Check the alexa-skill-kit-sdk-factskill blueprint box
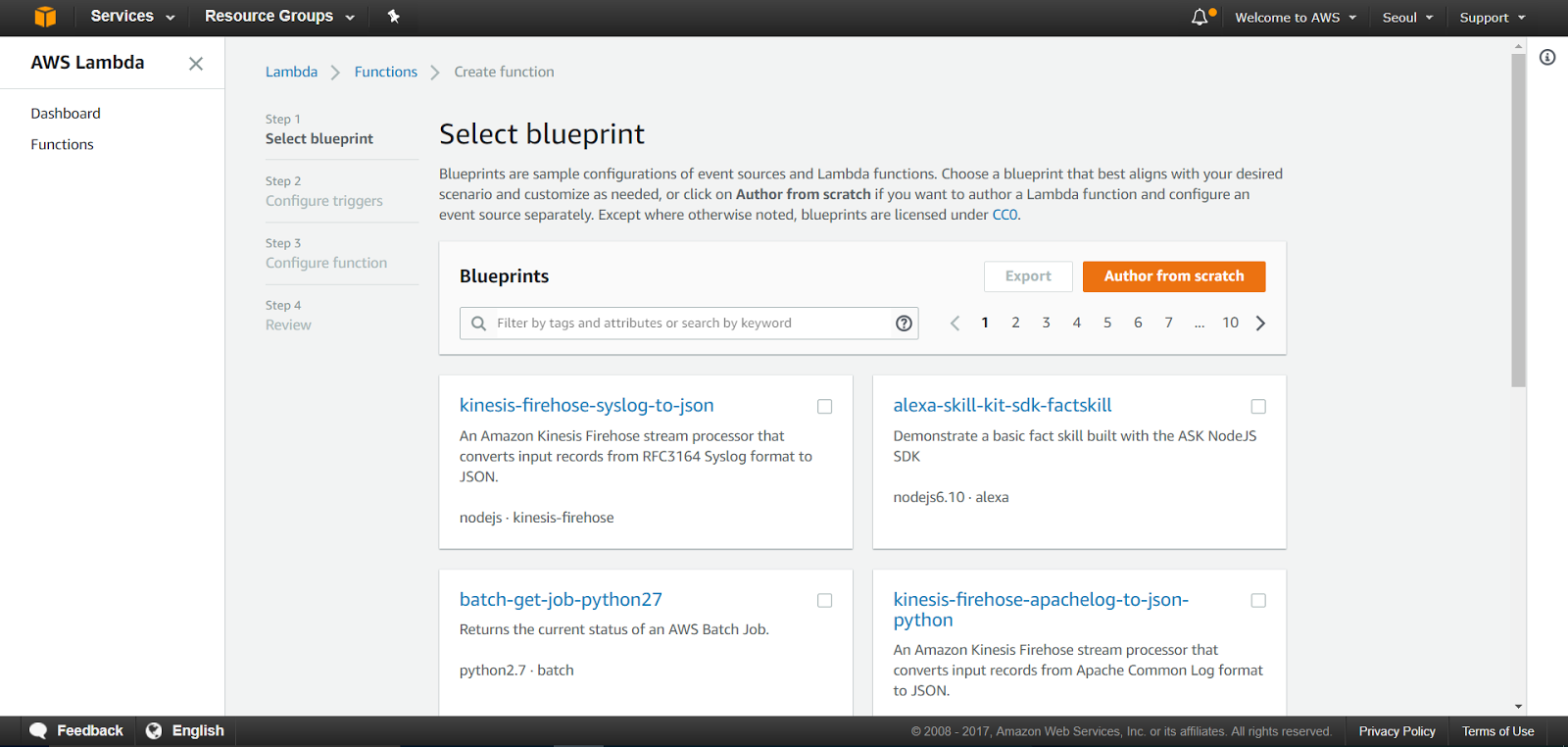1568x747 pixels. (1258, 407)
